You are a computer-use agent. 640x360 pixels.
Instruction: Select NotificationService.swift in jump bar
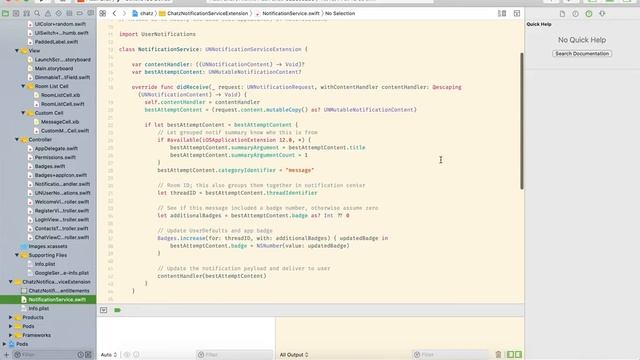tap(287, 13)
